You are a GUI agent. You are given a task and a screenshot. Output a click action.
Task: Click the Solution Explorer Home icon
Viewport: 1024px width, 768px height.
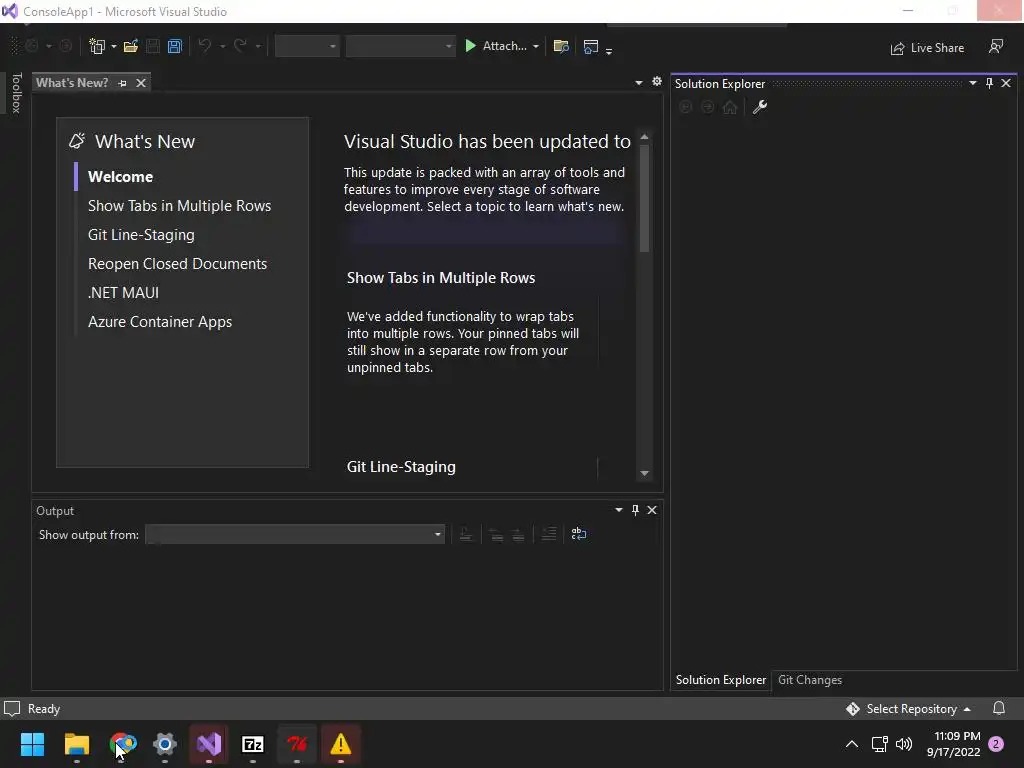pyautogui.click(x=730, y=107)
